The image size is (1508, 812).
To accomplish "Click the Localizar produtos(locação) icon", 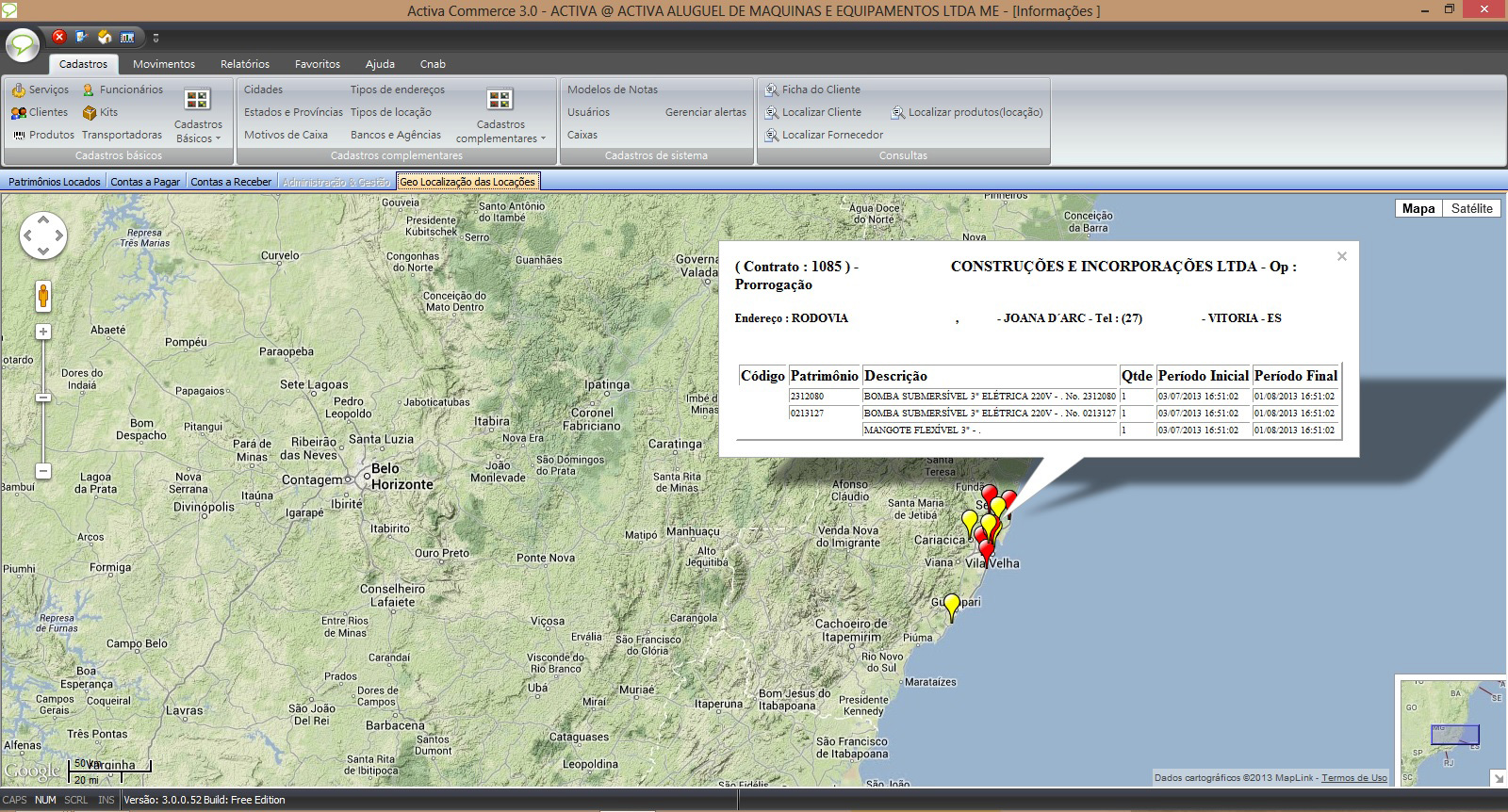I will click(x=898, y=112).
